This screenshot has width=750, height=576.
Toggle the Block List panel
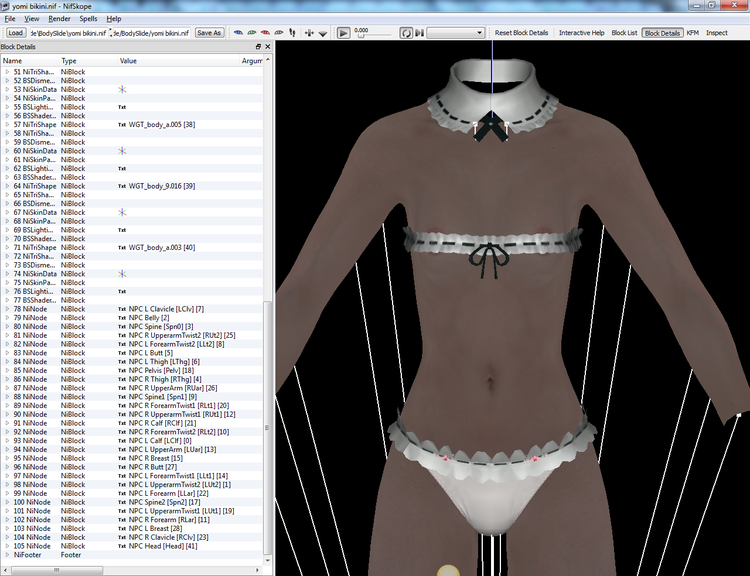pyautogui.click(x=624, y=33)
